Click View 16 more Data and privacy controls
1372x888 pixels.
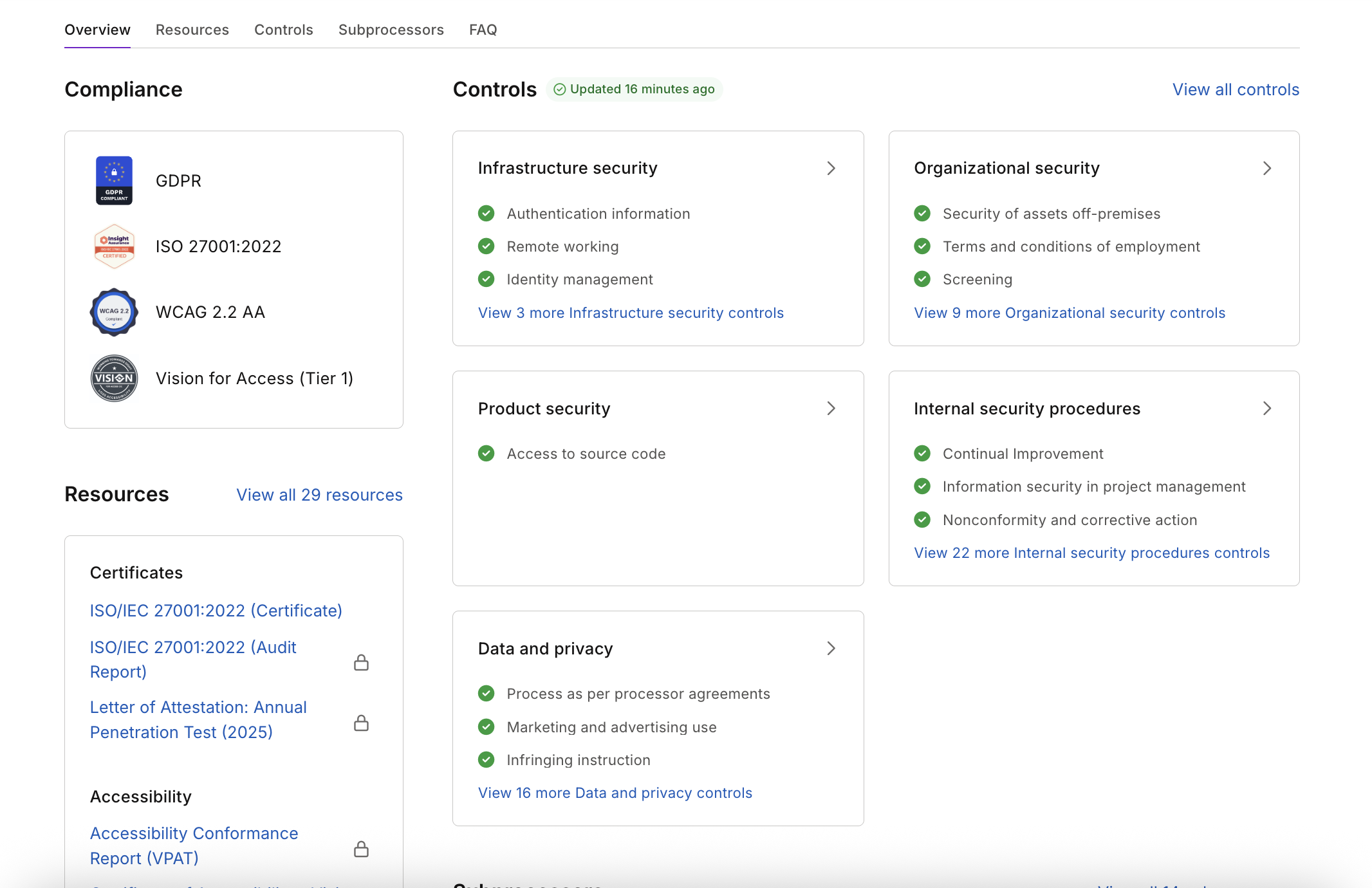(x=615, y=793)
